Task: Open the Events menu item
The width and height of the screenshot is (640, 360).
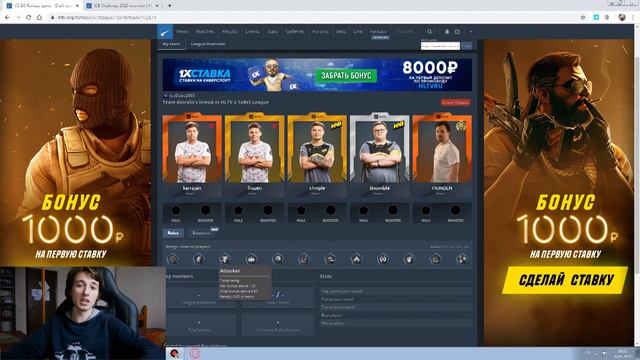Action: click(252, 31)
